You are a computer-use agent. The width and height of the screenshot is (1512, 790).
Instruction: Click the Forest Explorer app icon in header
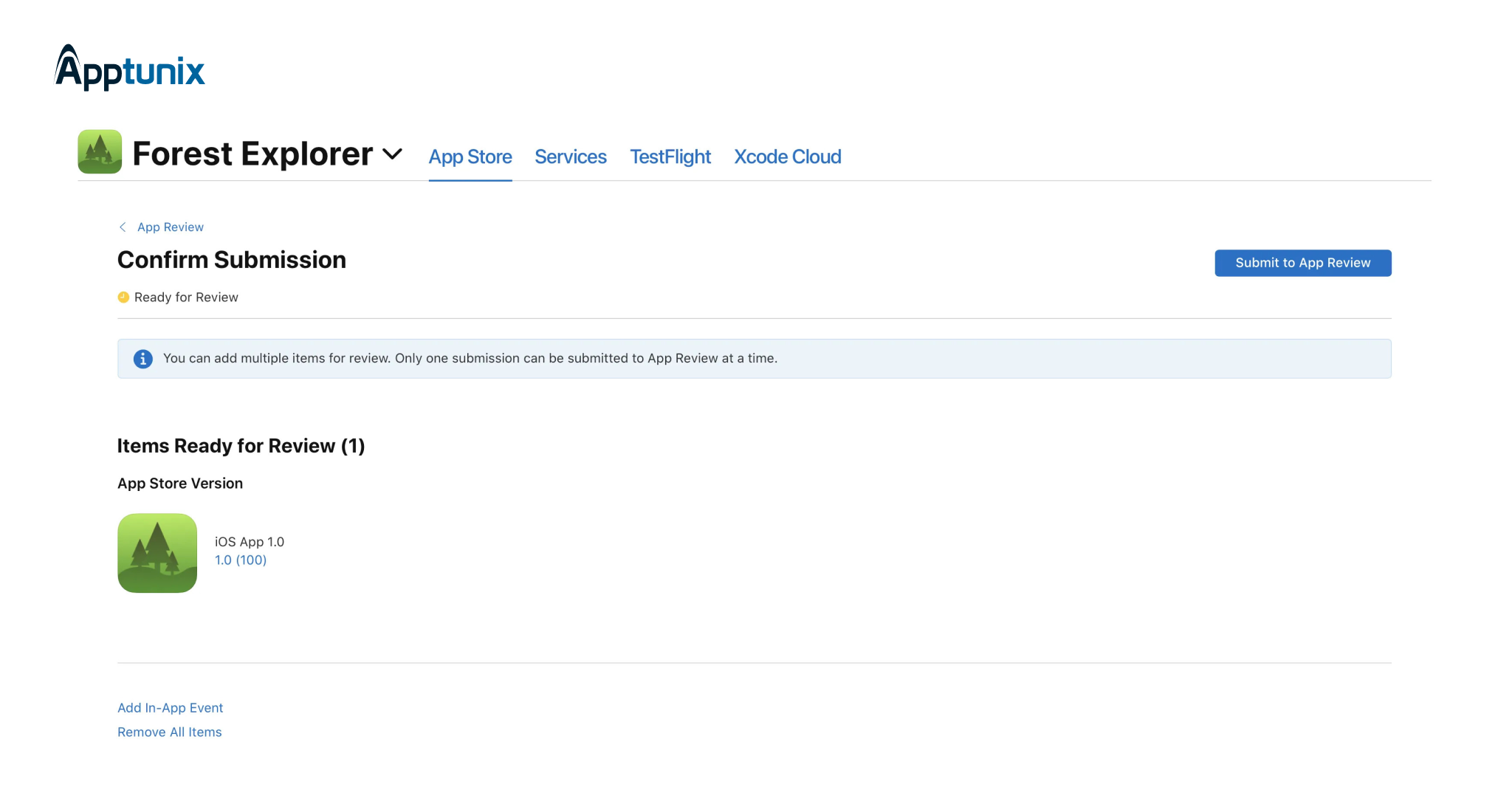(x=99, y=152)
